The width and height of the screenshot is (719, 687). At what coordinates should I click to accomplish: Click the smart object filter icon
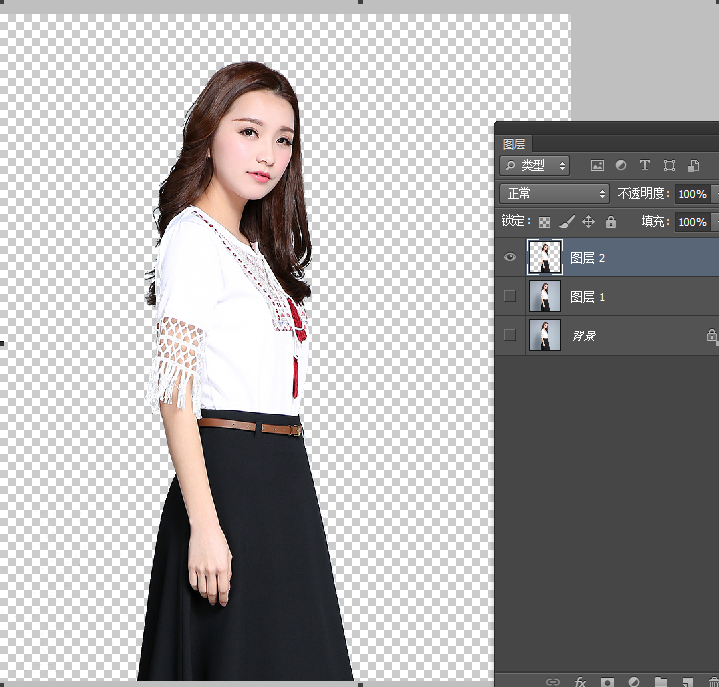pos(693,166)
